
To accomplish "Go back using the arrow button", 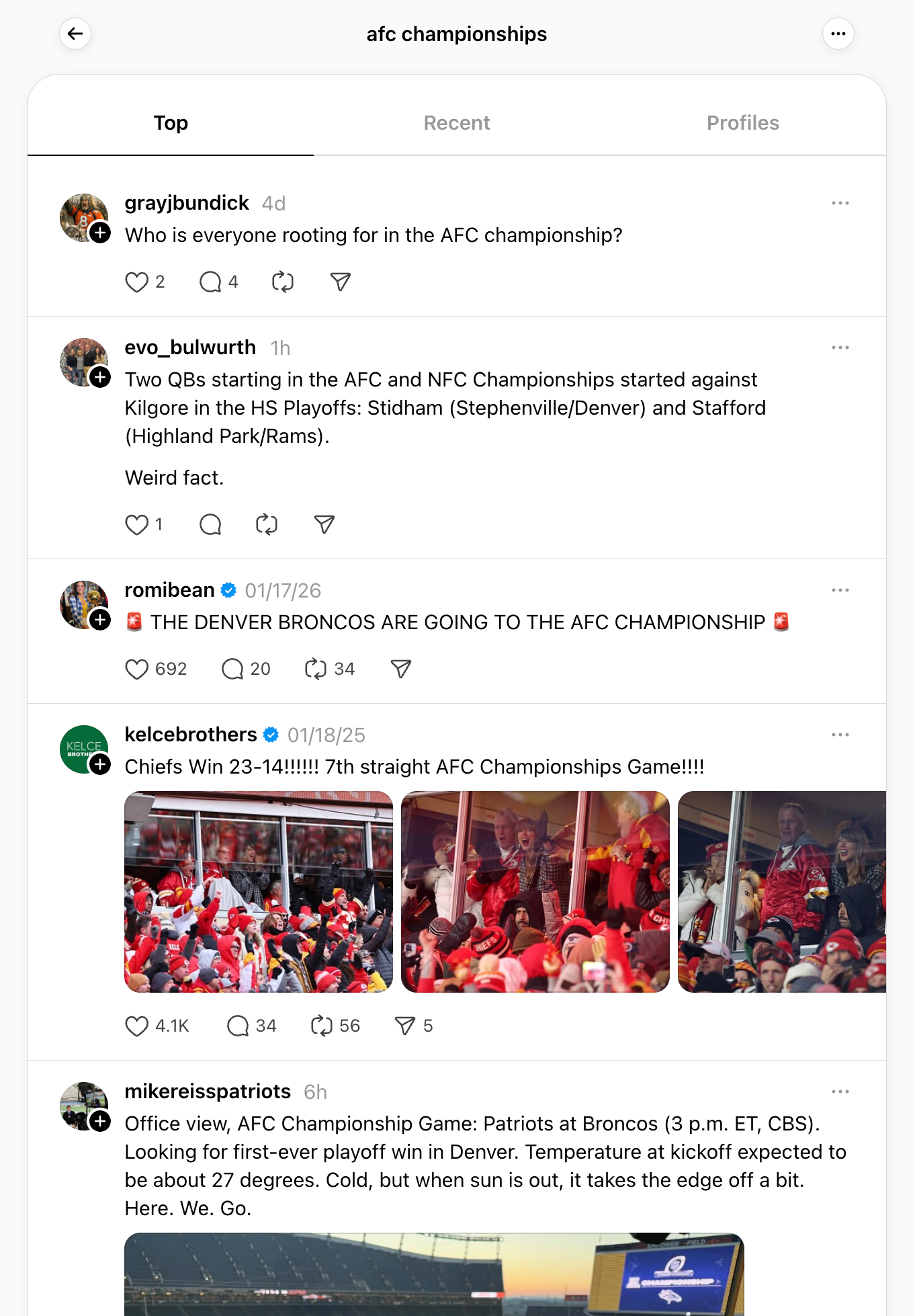I will click(x=75, y=34).
